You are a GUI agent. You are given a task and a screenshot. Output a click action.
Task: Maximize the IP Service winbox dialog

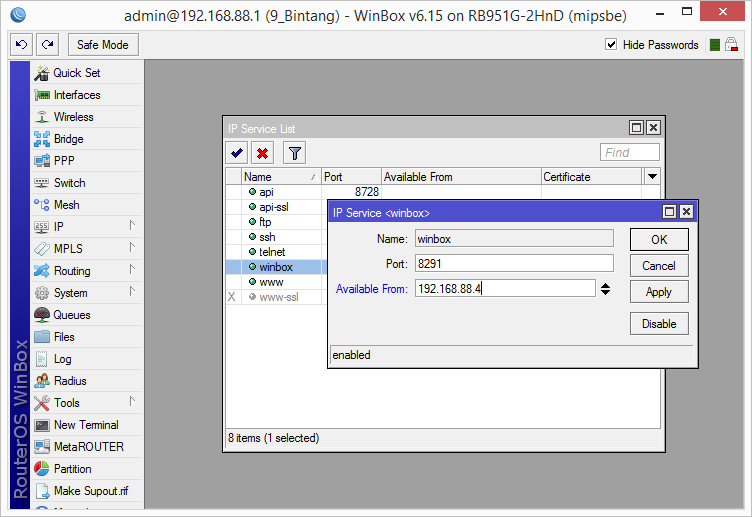click(x=670, y=212)
